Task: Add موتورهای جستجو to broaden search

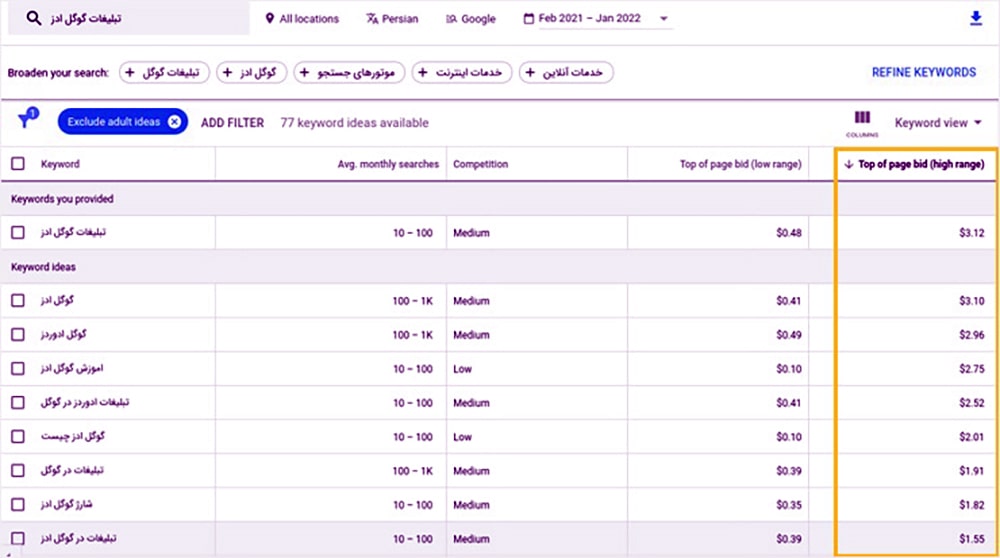Action: click(x=349, y=72)
